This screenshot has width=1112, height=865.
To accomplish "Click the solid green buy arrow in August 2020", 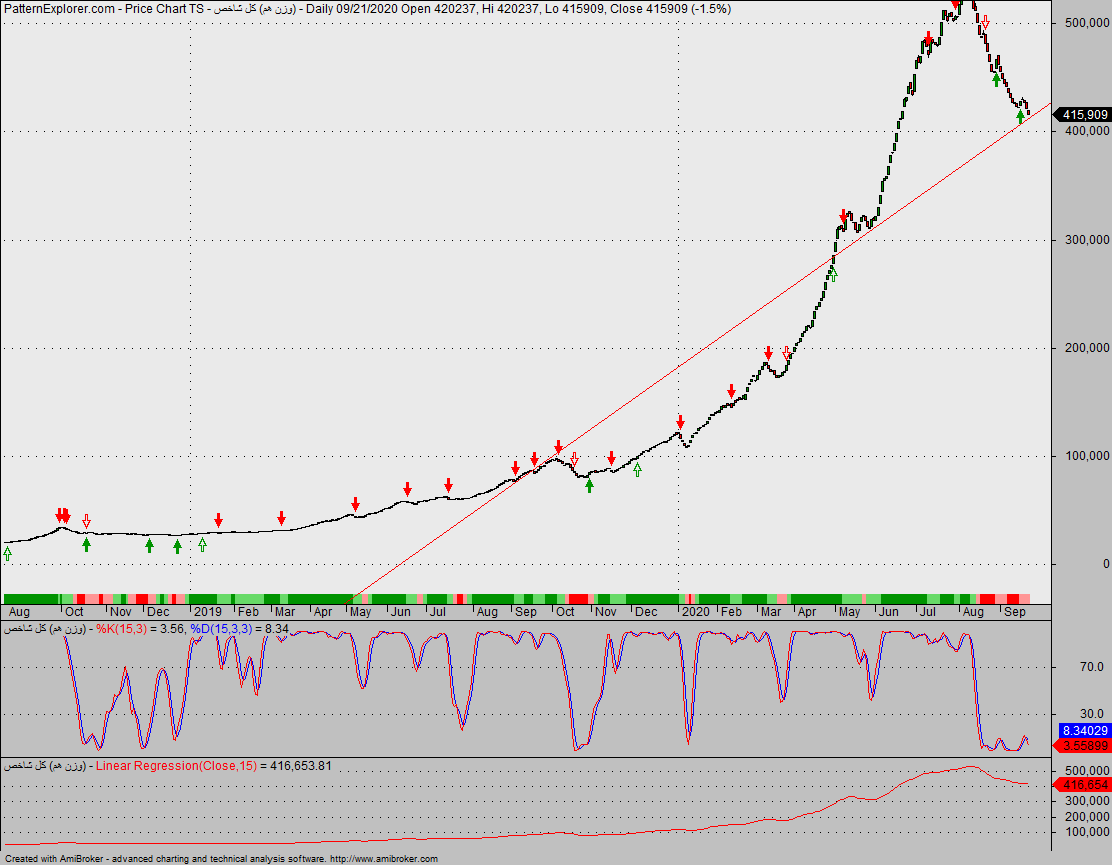I will click(996, 79).
